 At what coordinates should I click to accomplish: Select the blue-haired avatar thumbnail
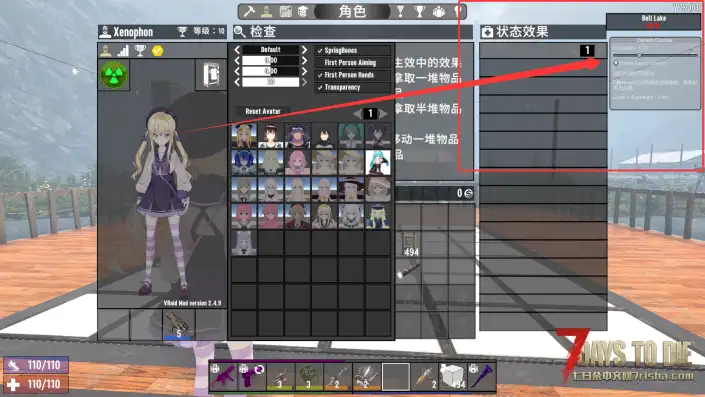coord(244,162)
